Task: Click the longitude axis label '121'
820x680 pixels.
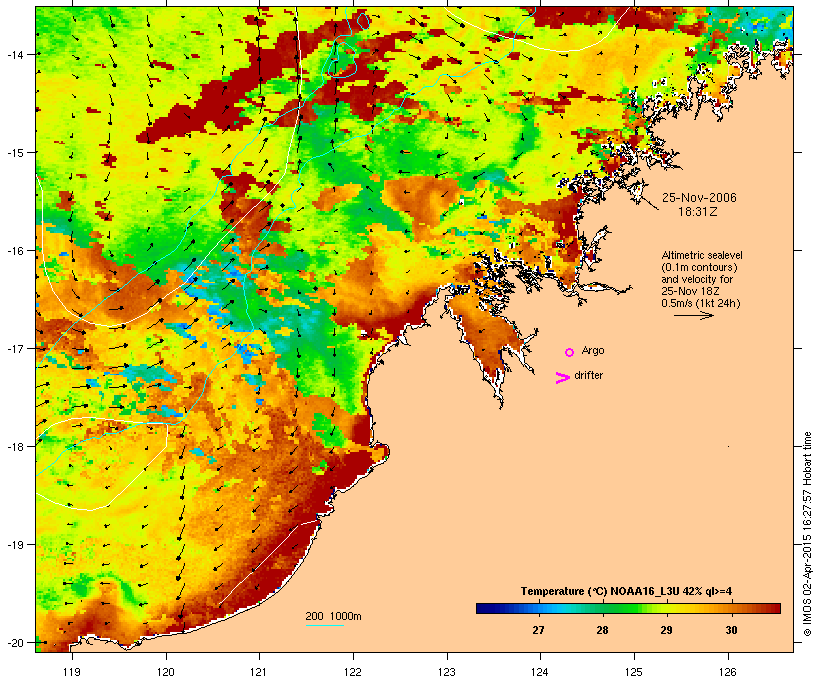Action: click(259, 672)
